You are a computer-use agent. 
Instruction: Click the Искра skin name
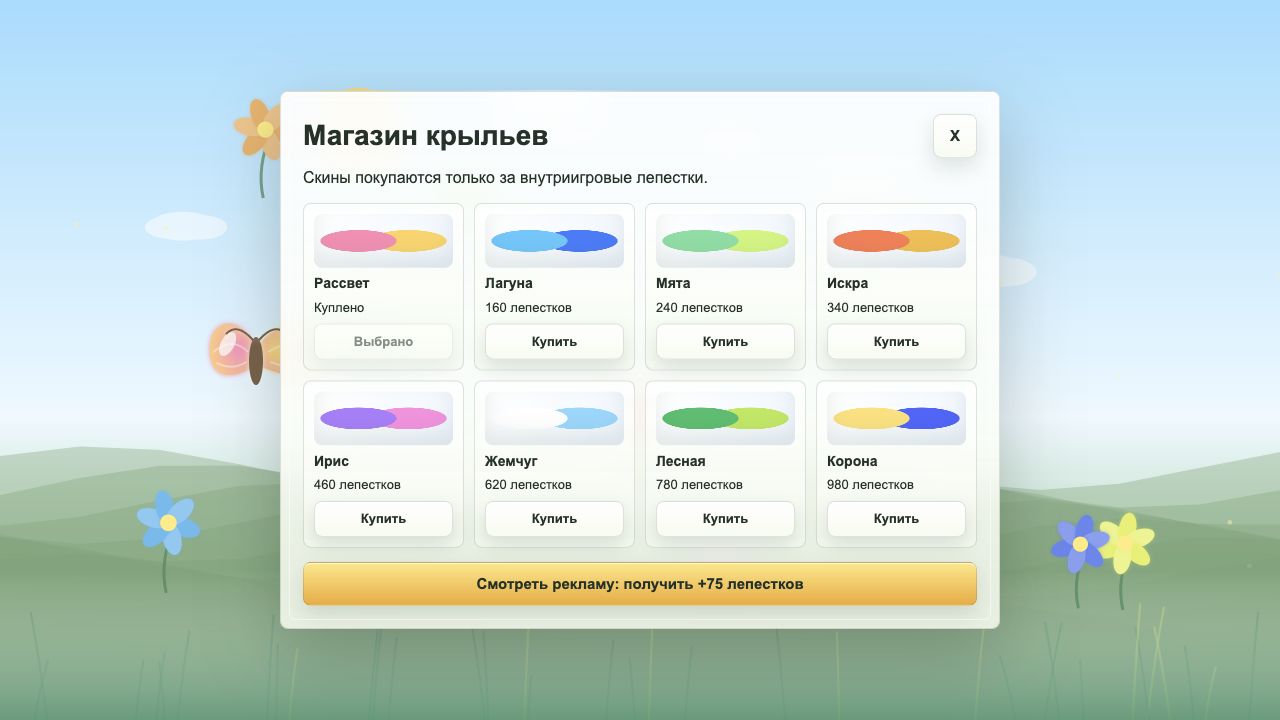pyautogui.click(x=847, y=283)
